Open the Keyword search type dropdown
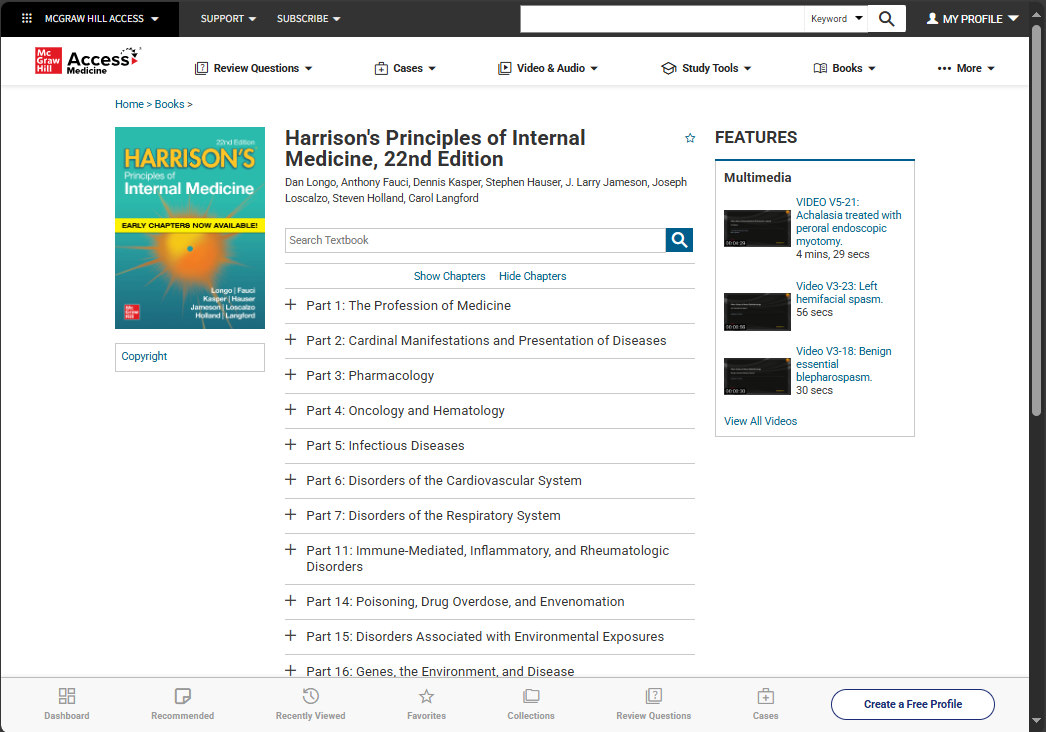This screenshot has width=1046, height=732. (x=837, y=19)
